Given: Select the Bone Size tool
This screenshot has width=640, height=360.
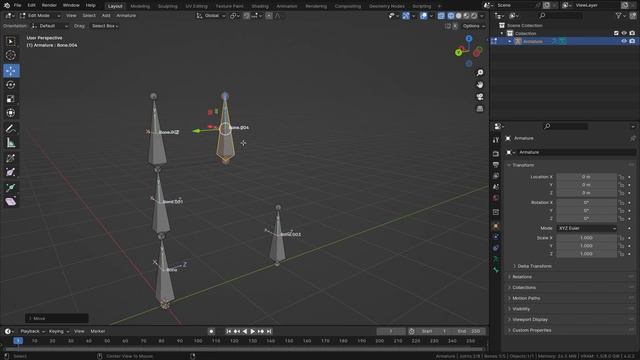Looking at the screenshot, I should pyautogui.click(x=11, y=172).
